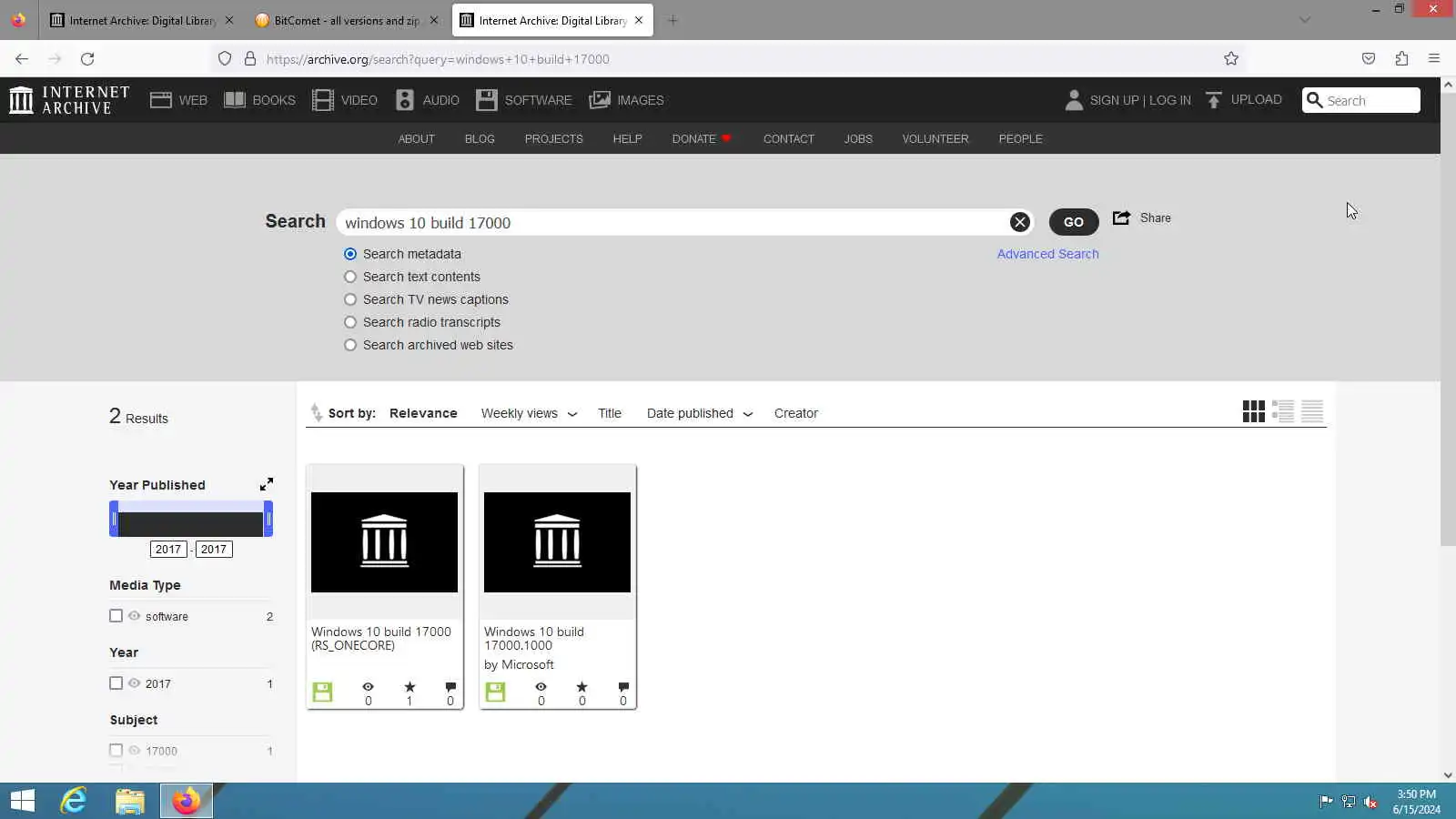The image size is (1456, 819).
Task: Hide 2017 year with eye icon
Action: pos(135,683)
